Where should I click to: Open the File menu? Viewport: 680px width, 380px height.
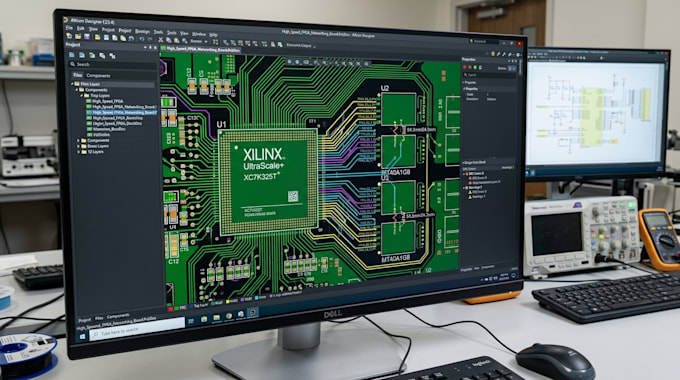(69, 28)
